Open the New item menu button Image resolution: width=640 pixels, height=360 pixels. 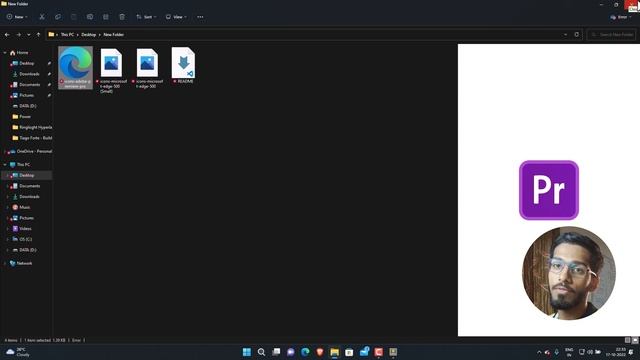click(x=17, y=17)
